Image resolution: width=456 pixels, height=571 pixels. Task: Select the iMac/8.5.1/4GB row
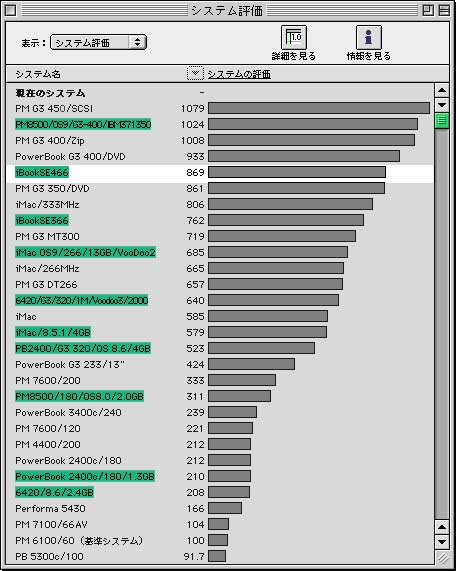[x=220, y=332]
